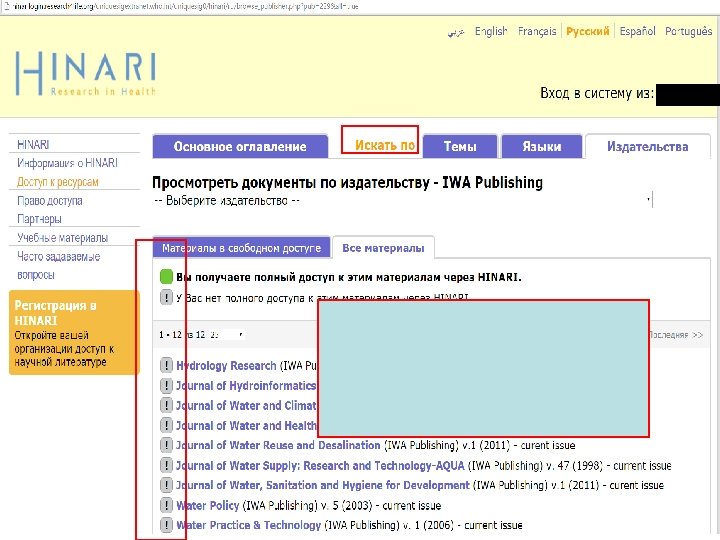Open 'Партнеры' sidebar link

pyautogui.click(x=39, y=219)
